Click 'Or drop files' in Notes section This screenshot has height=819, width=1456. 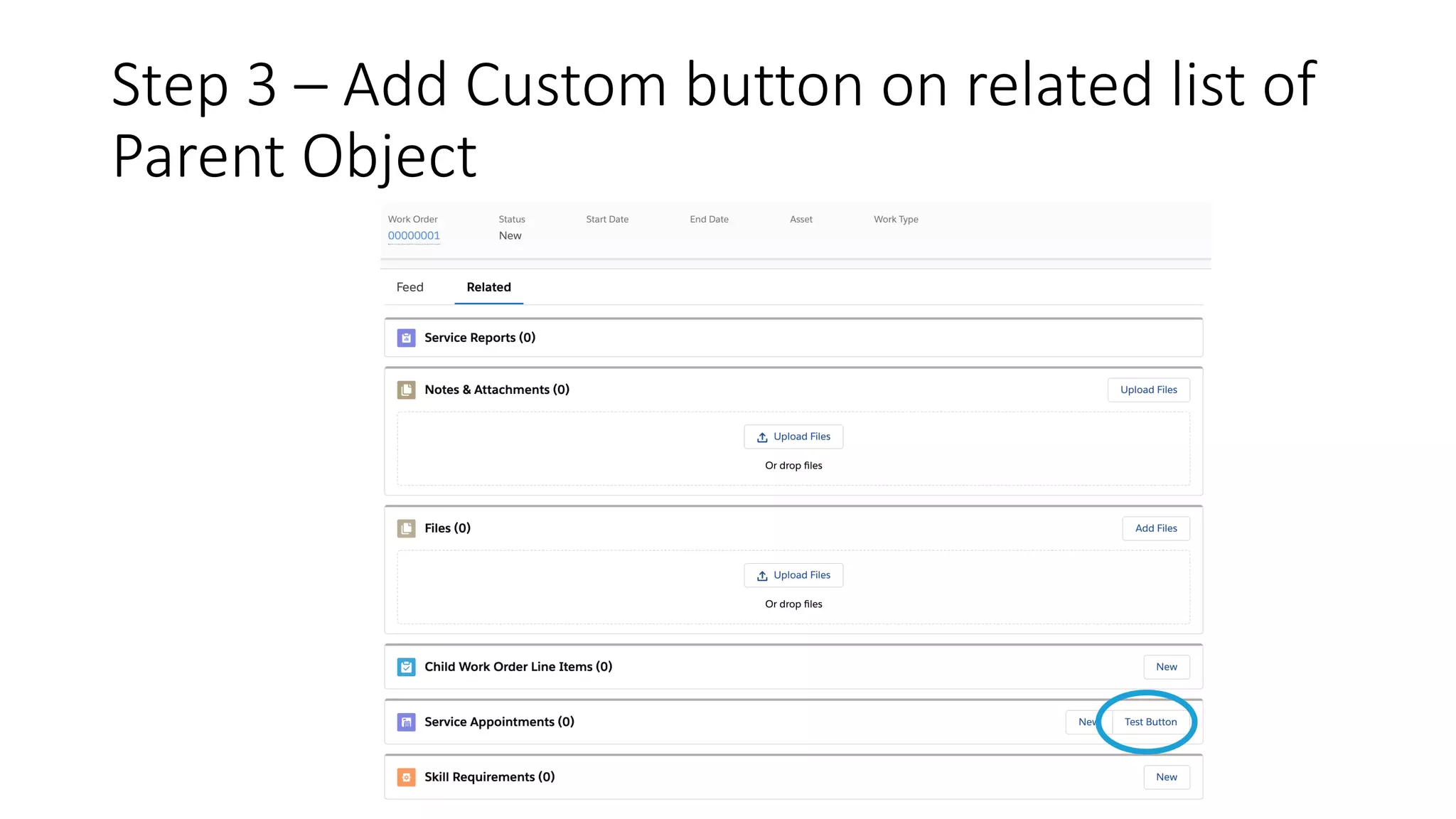pos(793,466)
